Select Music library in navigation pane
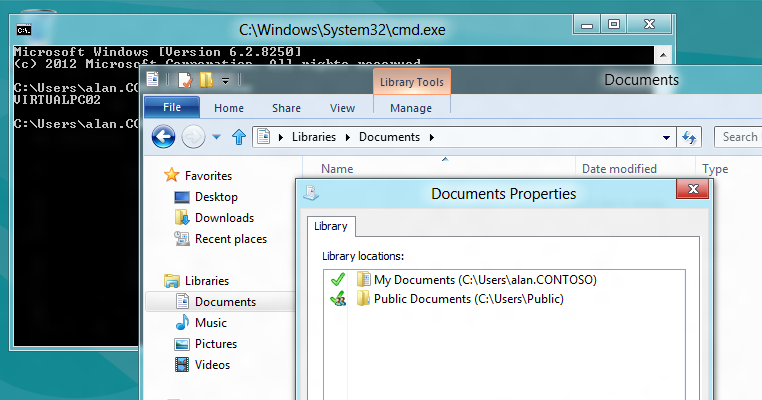This screenshot has height=400, width=762. click(210, 323)
